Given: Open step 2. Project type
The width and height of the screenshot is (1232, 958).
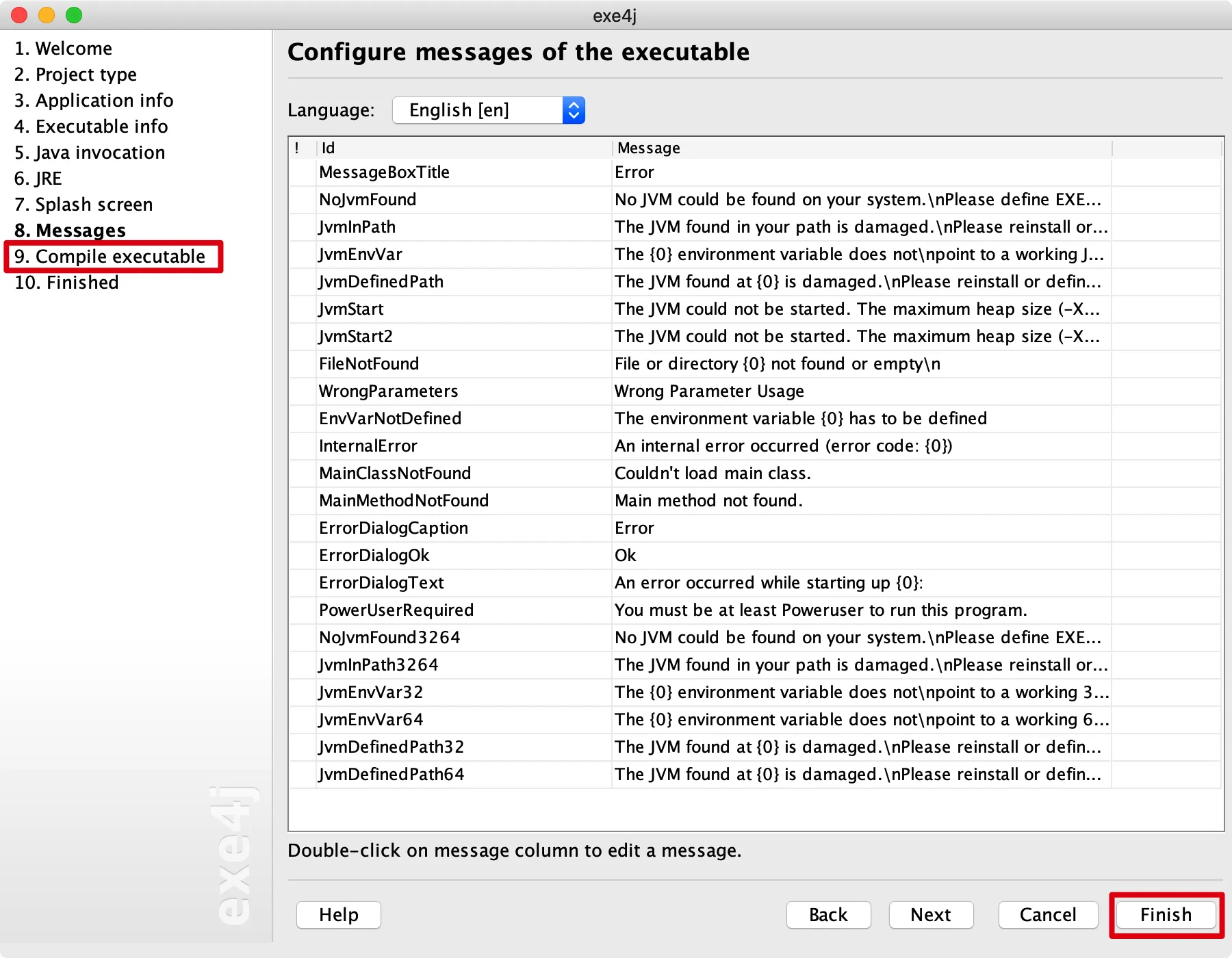Looking at the screenshot, I should (76, 75).
